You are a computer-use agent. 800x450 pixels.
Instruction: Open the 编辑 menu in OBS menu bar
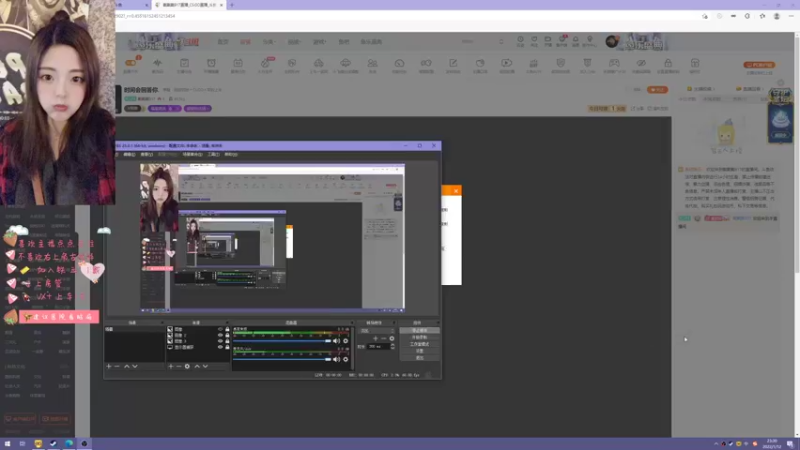tap(129, 155)
